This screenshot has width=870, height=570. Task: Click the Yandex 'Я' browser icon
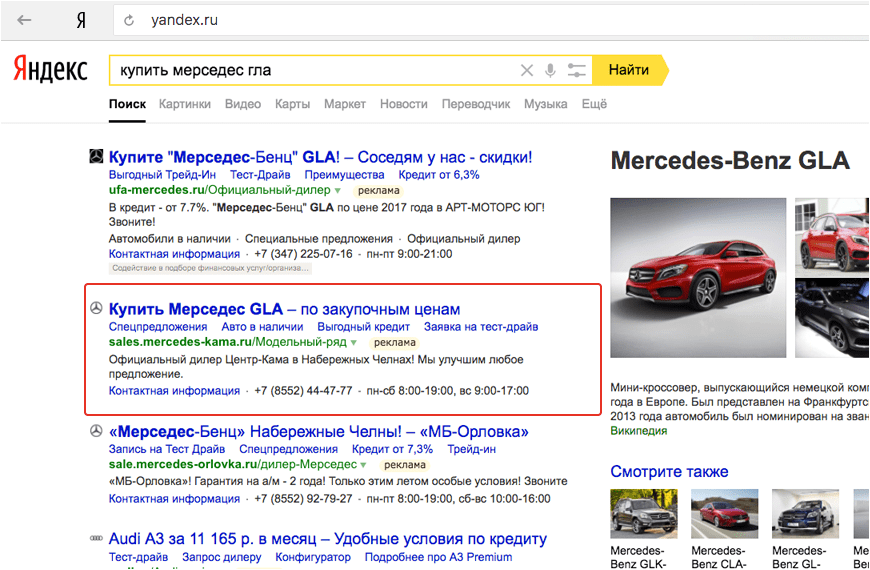point(80,20)
